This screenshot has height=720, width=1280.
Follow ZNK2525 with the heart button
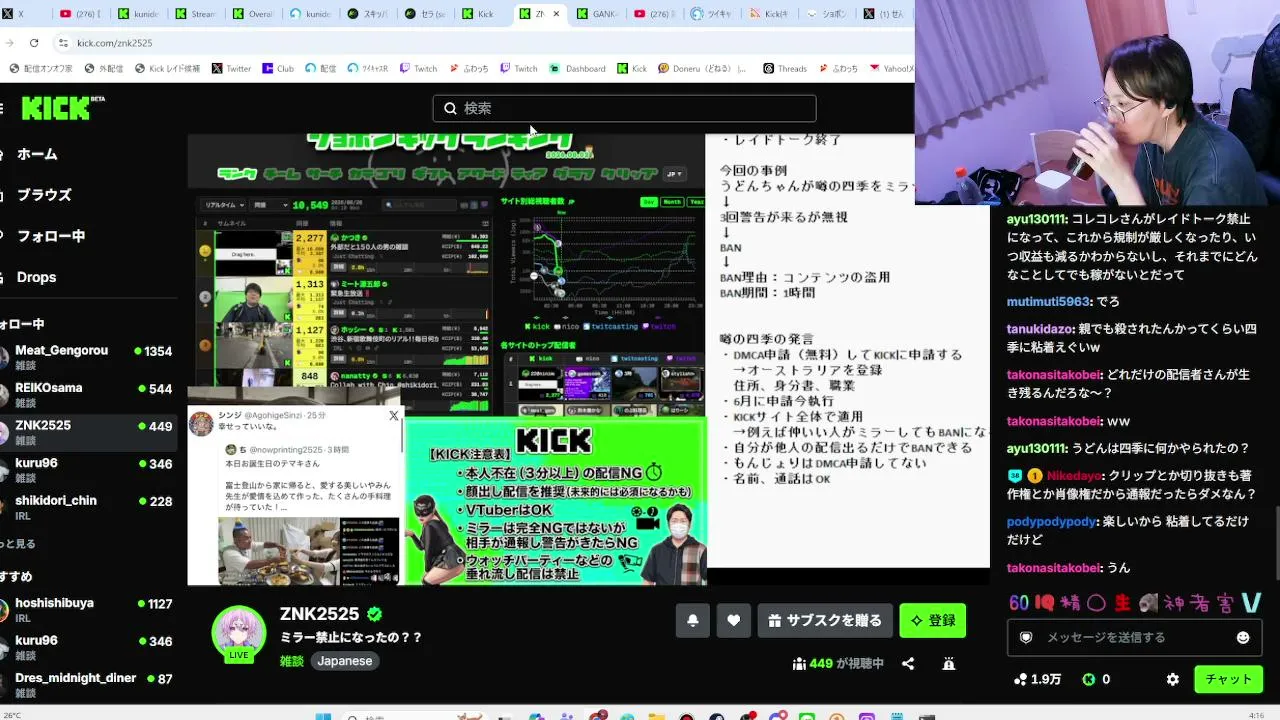tap(733, 621)
